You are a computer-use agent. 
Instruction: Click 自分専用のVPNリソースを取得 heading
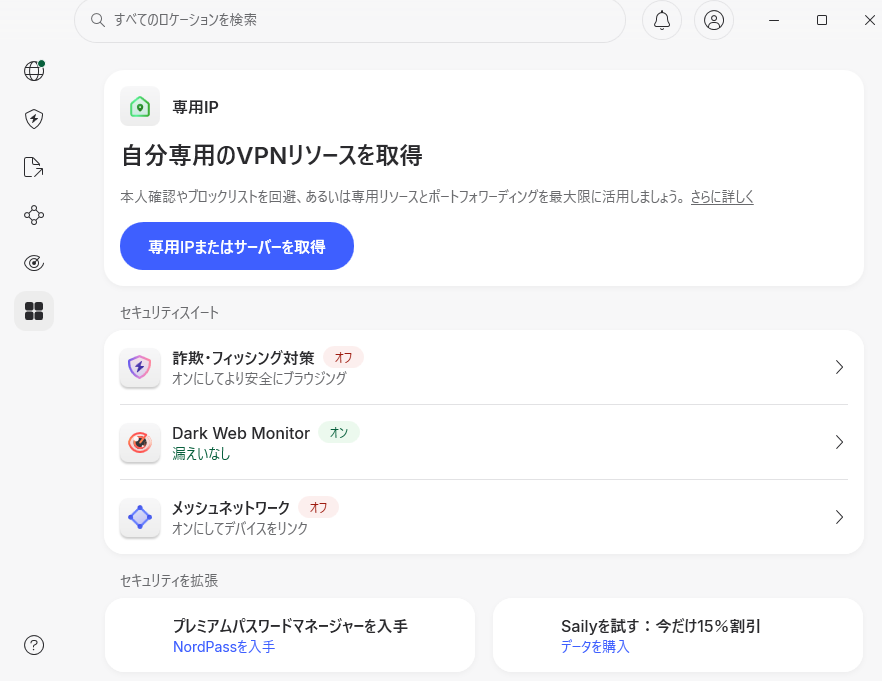(x=272, y=156)
